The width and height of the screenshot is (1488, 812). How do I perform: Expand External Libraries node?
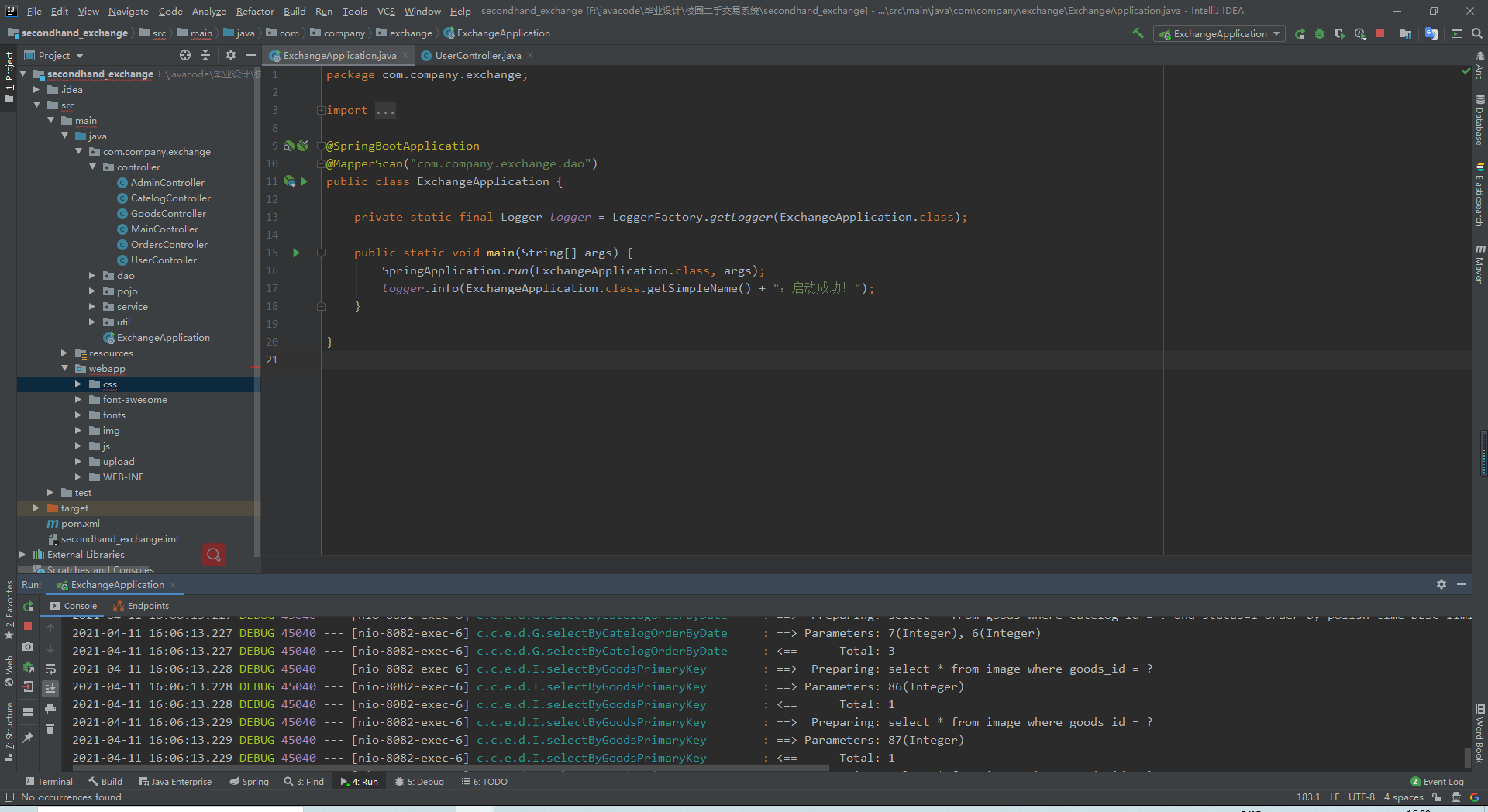click(22, 554)
